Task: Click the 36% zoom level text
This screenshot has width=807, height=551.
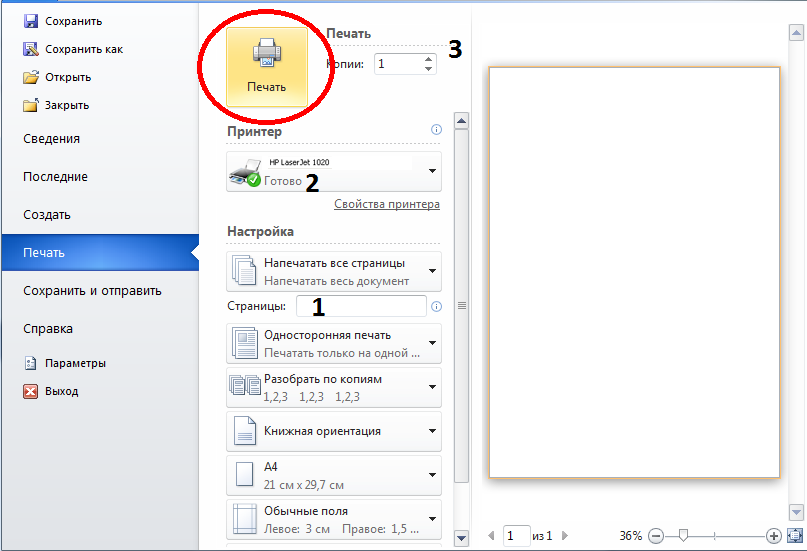Action: click(x=631, y=536)
